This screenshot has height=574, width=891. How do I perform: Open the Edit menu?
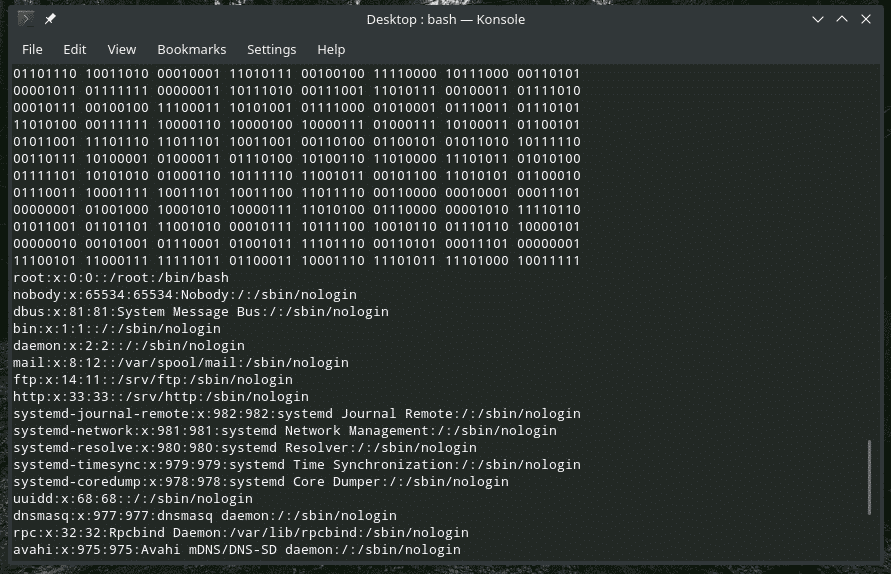click(74, 49)
